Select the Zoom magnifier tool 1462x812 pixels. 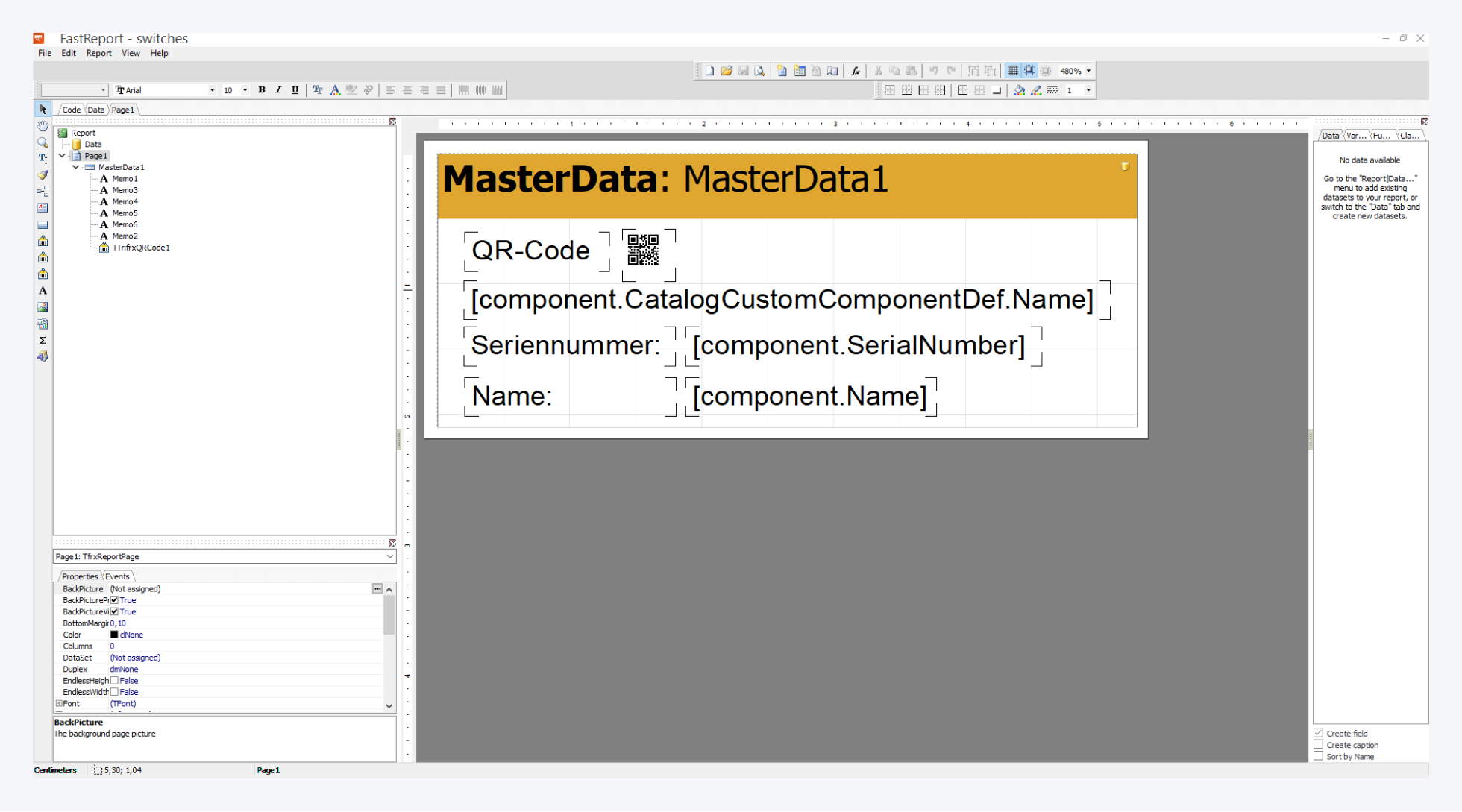click(43, 142)
